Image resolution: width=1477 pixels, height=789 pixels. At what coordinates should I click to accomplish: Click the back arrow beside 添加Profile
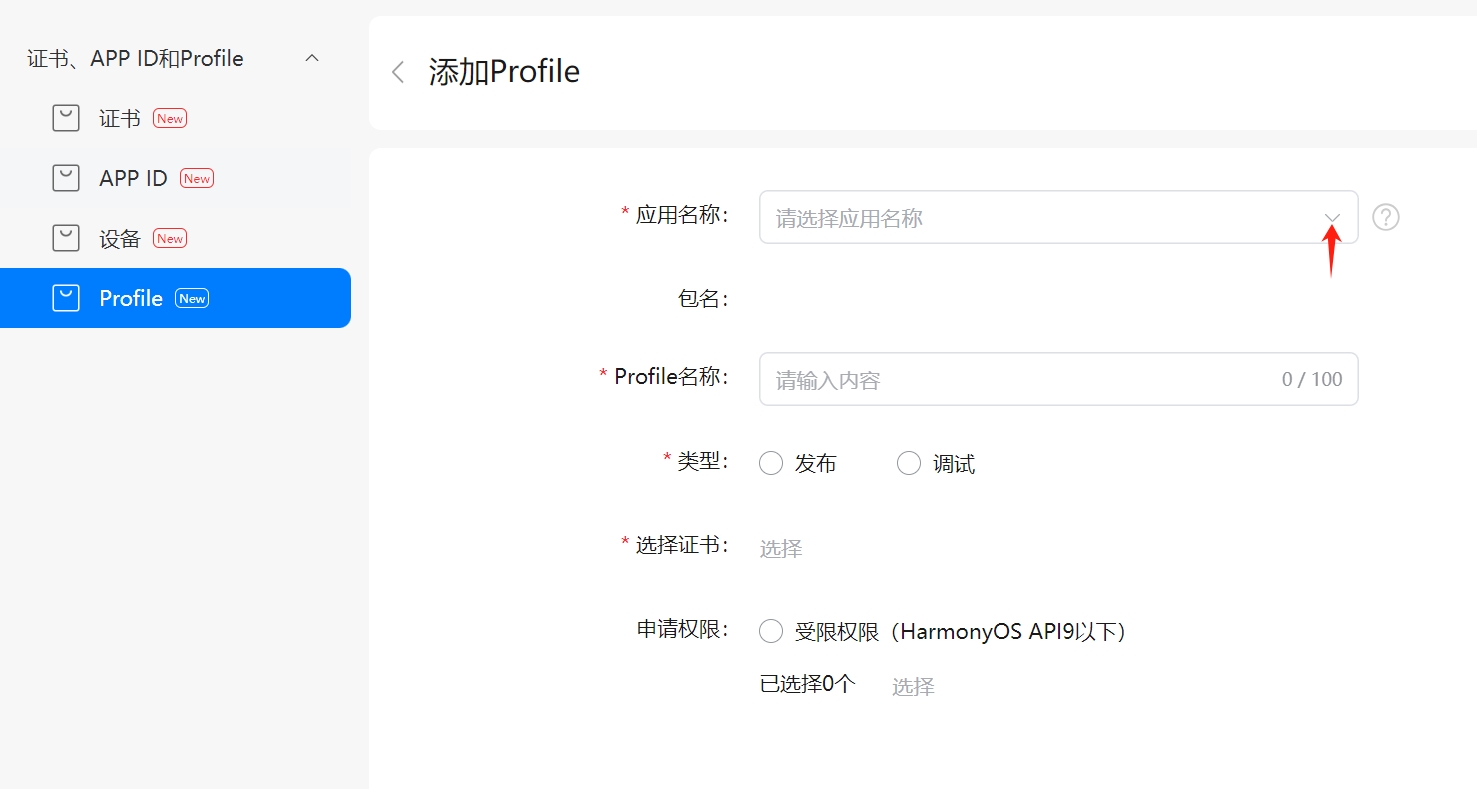click(x=398, y=72)
